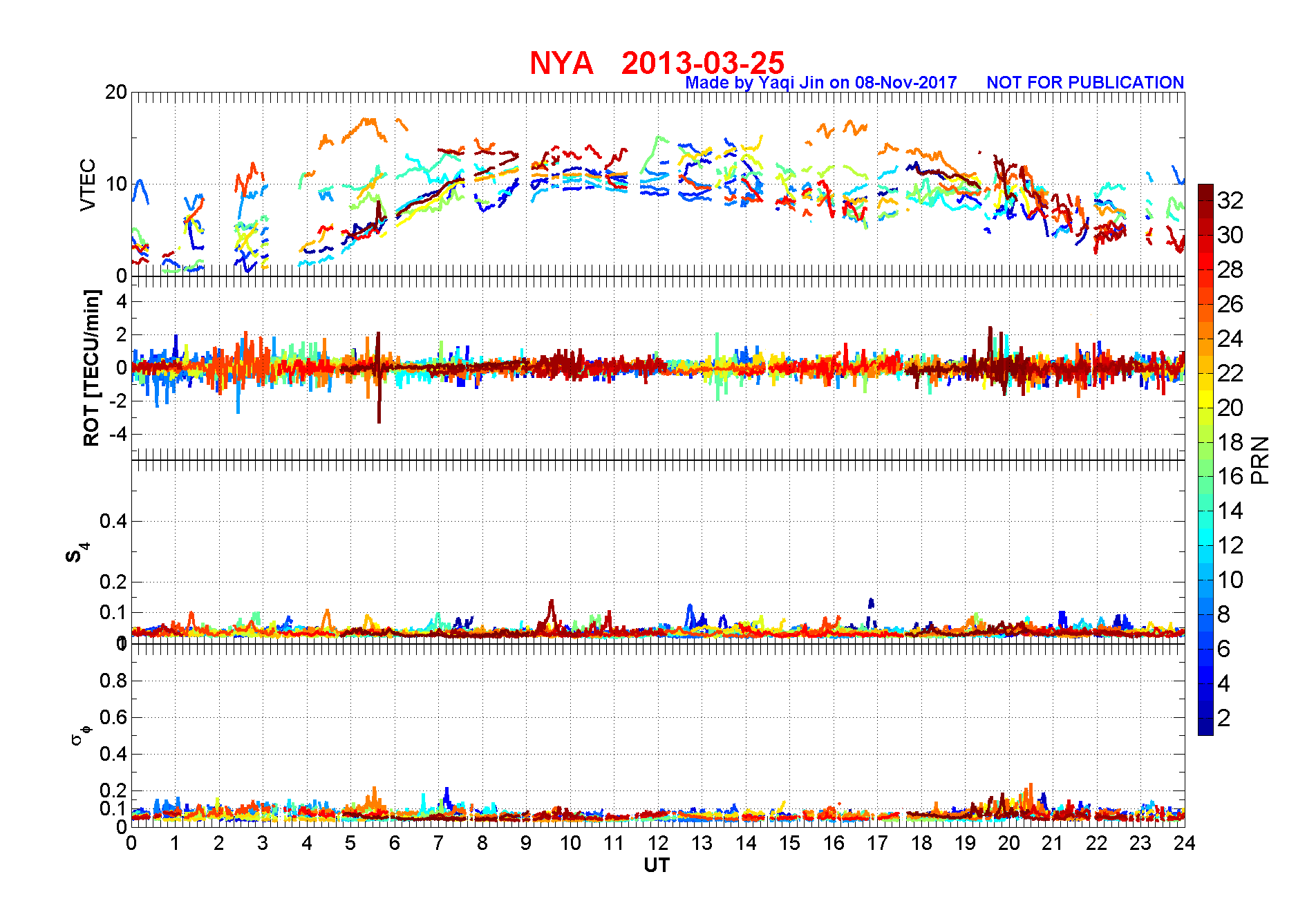Select the VTEC y-axis label
Image resolution: width=1316 pixels, height=919 pixels.
point(88,184)
